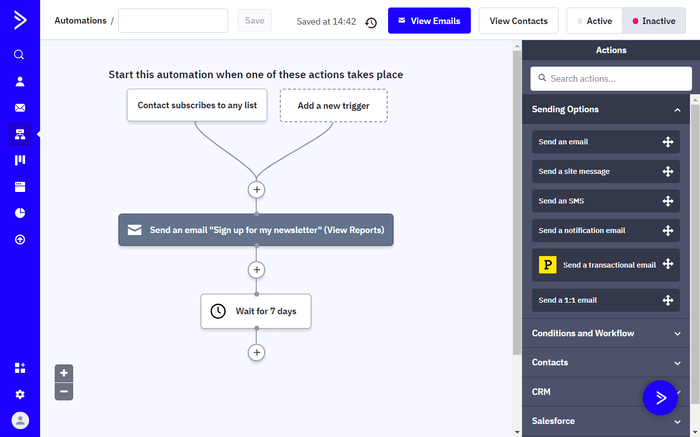
Task: Grab move handle for Send an SMS
Action: 667,201
